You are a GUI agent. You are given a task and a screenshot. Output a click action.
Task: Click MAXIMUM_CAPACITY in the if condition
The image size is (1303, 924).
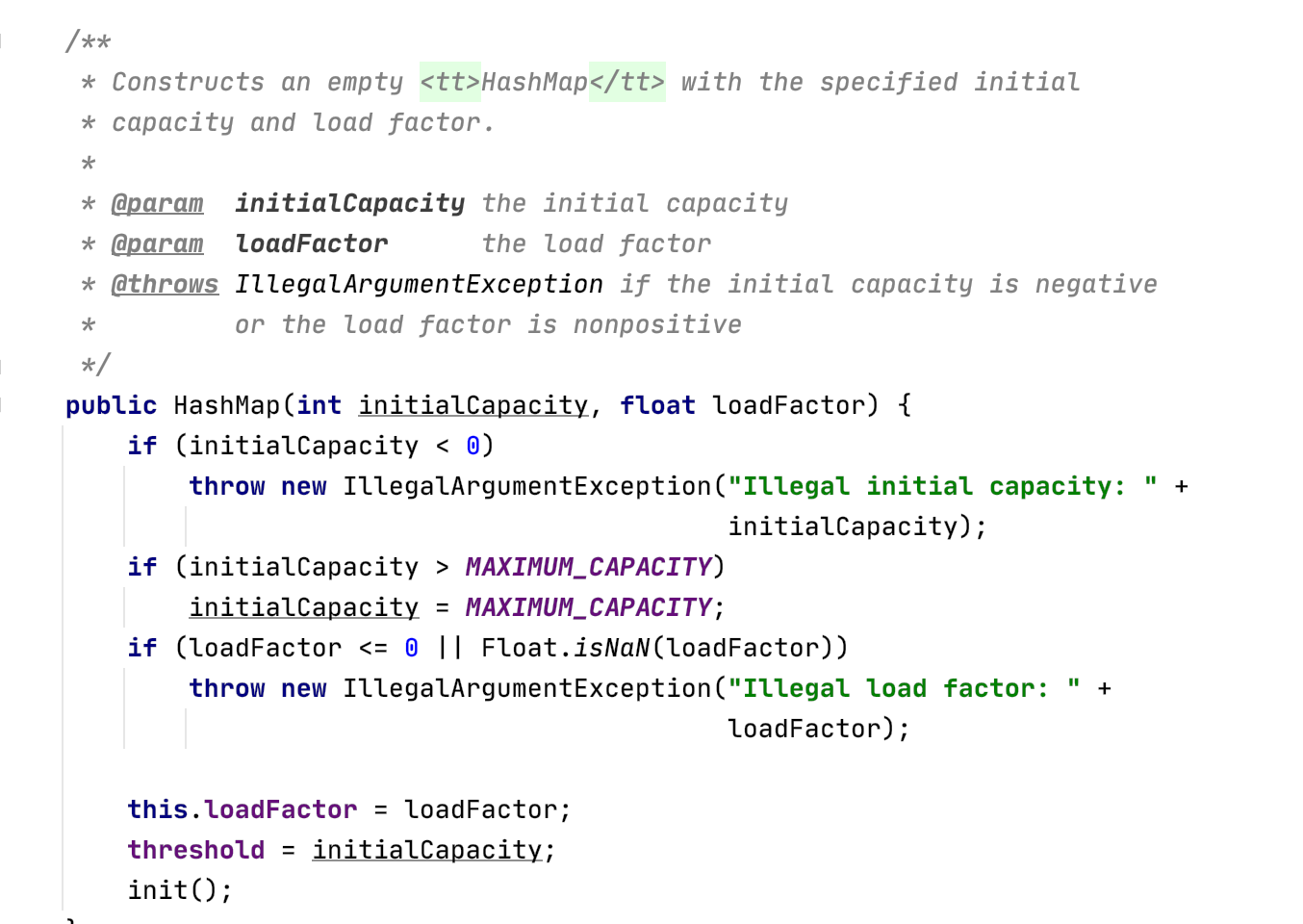click(x=588, y=568)
